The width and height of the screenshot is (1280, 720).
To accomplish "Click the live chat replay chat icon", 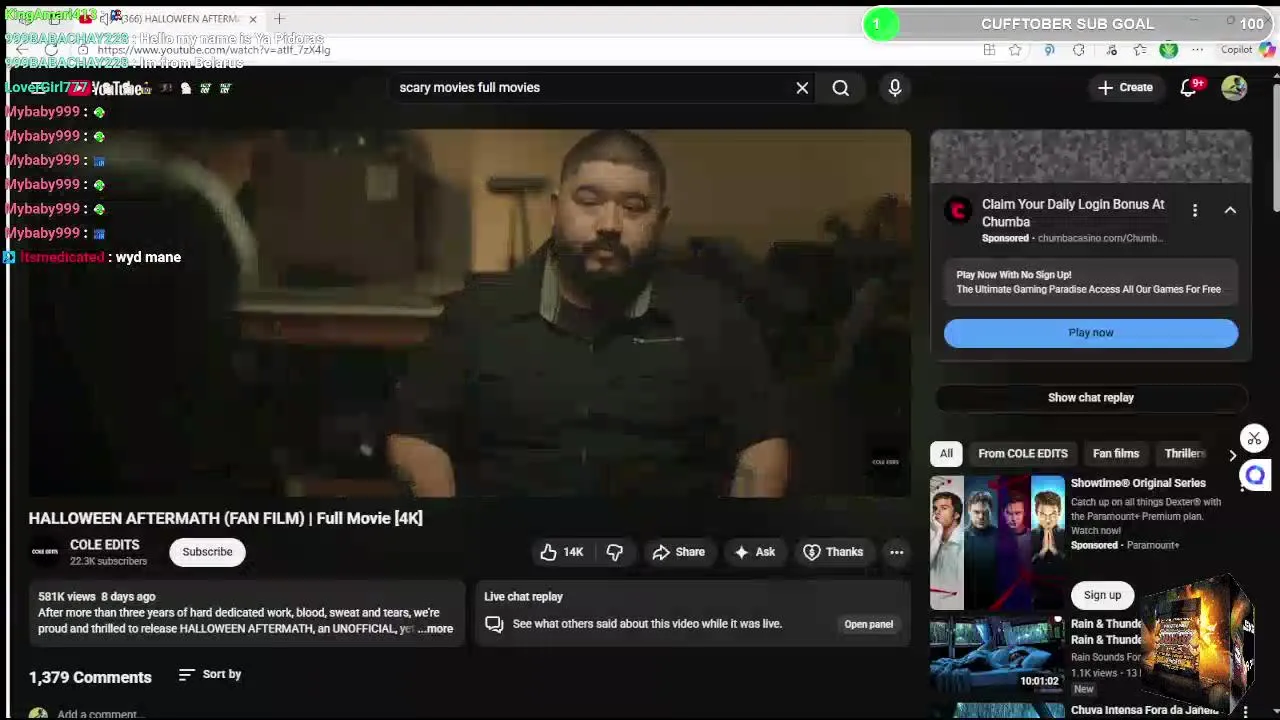I will [494, 624].
